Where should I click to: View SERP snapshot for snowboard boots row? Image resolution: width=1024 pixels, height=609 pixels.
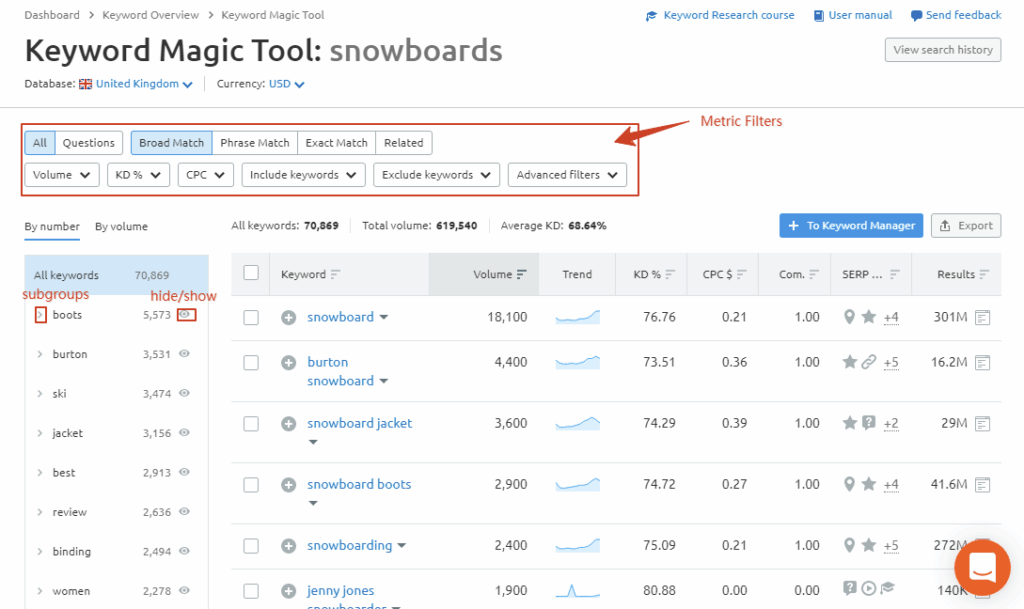[x=983, y=485]
